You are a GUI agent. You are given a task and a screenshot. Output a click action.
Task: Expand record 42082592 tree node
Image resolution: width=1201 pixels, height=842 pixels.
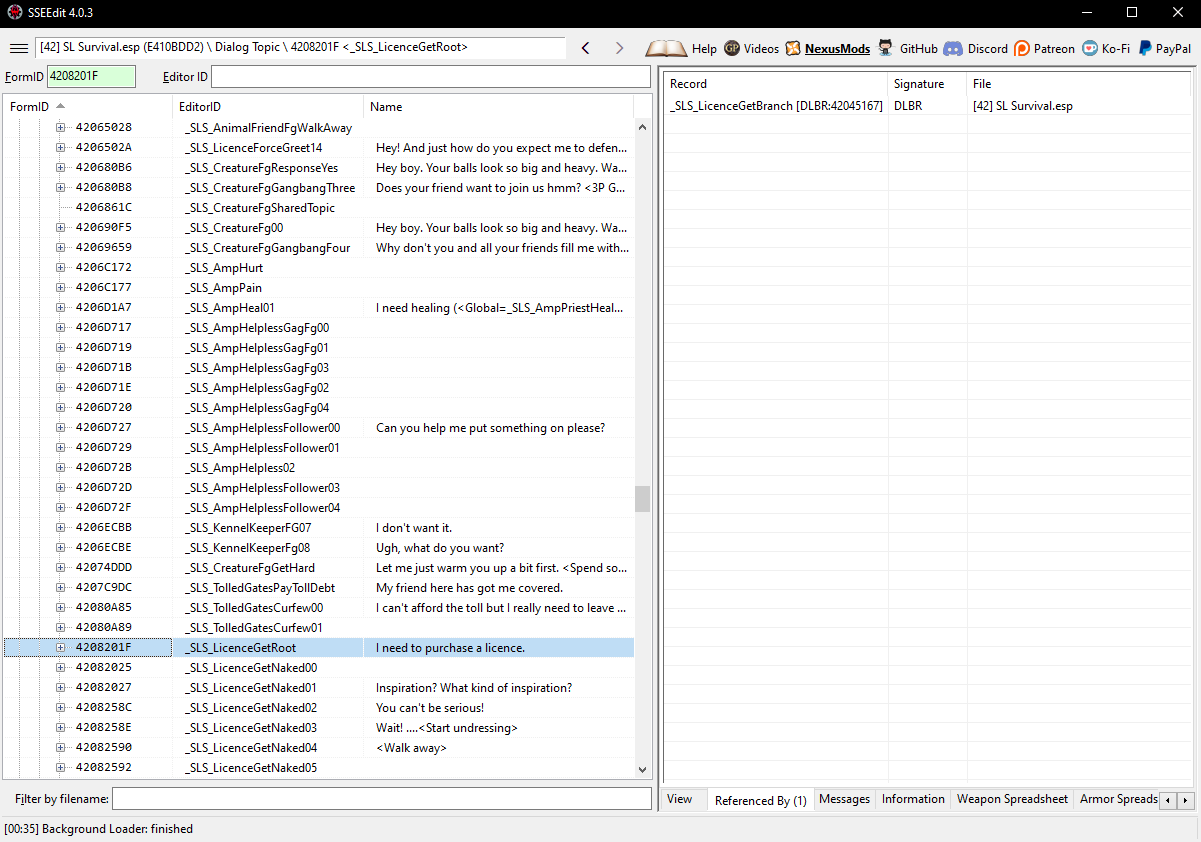click(x=60, y=767)
